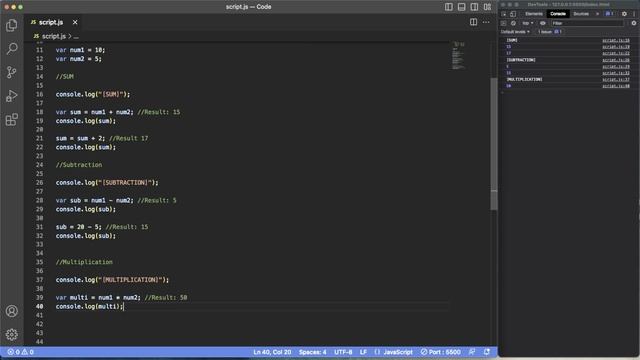Click the //Subtraction comment line
Viewport: 640px width, 360px height.
[79, 165]
